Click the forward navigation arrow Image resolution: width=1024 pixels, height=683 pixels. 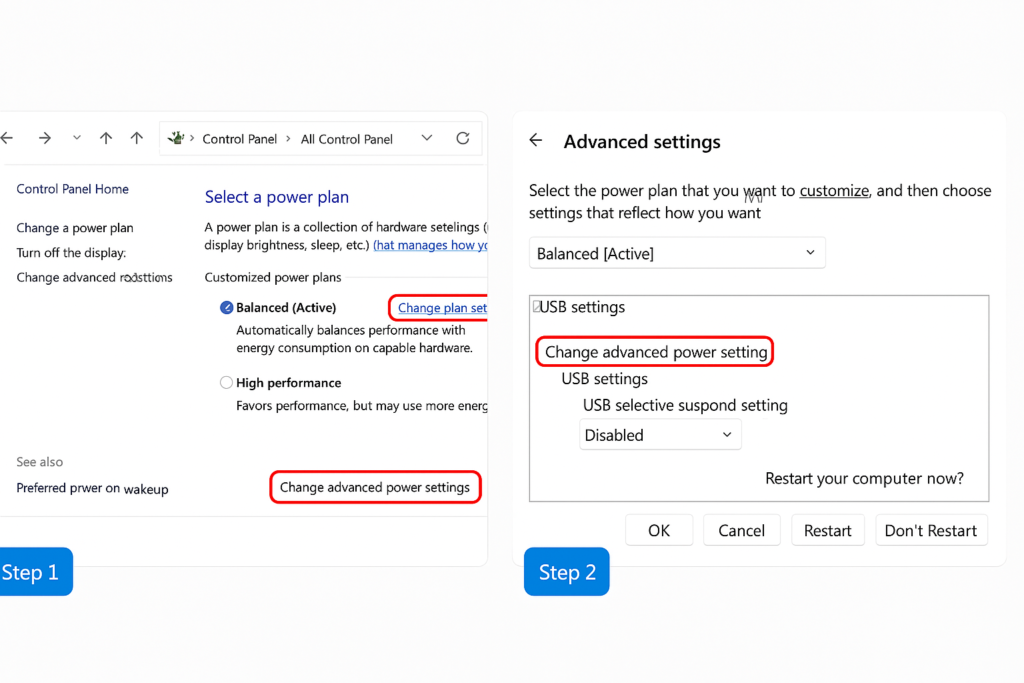[x=44, y=138]
